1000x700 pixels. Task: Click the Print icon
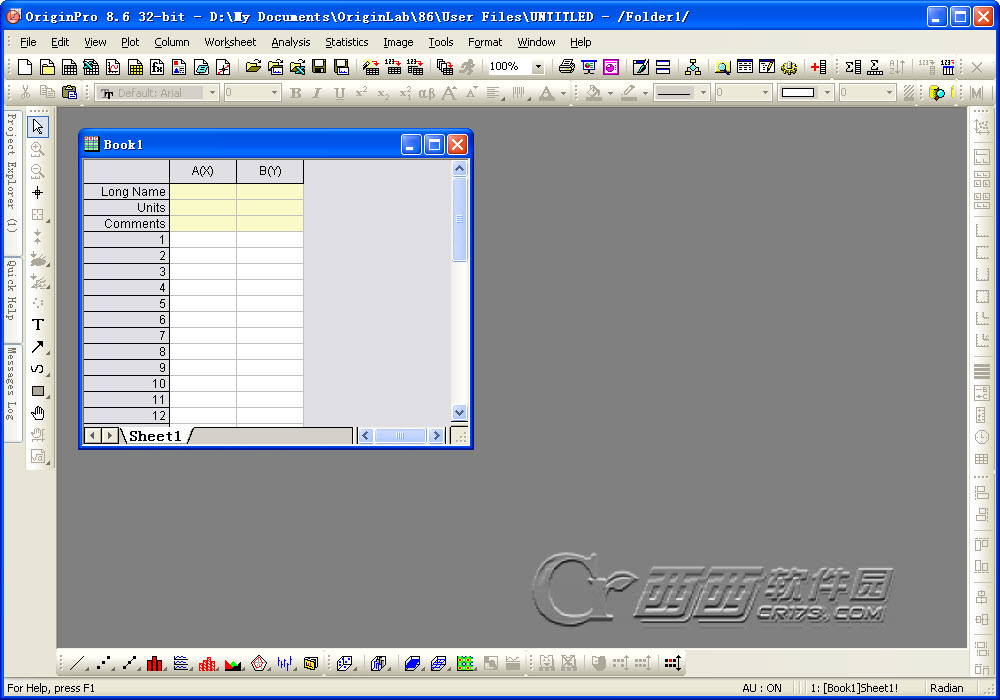[567, 67]
